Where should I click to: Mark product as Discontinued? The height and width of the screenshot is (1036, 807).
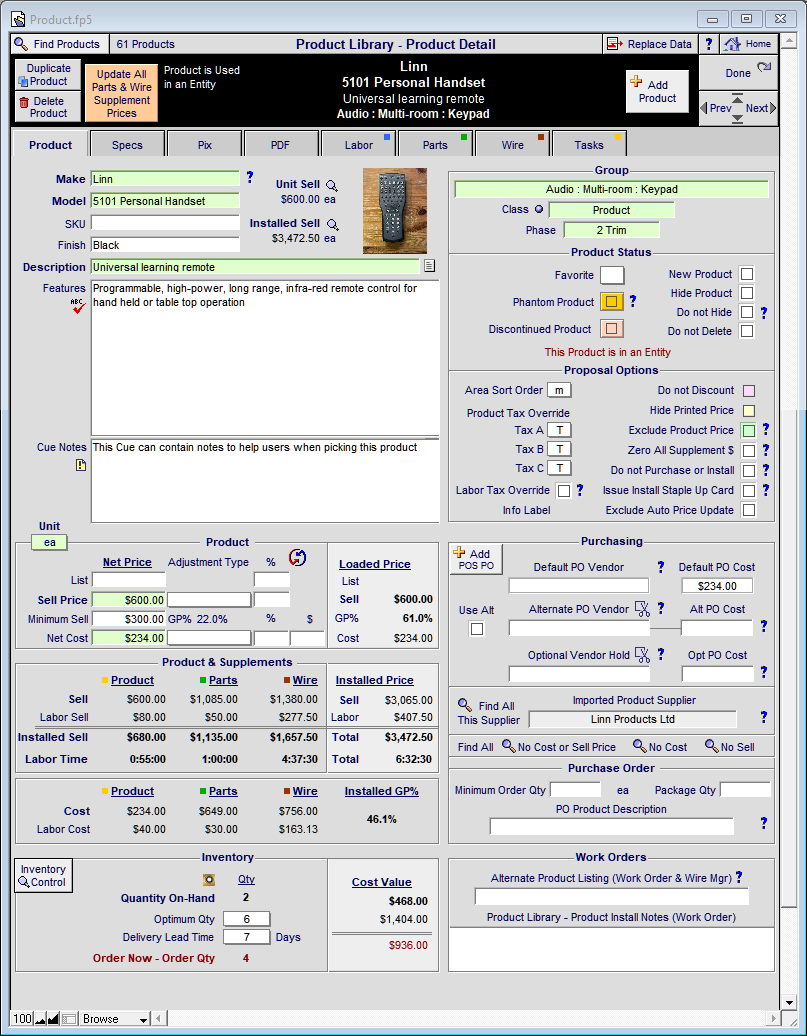pyautogui.click(x=612, y=328)
